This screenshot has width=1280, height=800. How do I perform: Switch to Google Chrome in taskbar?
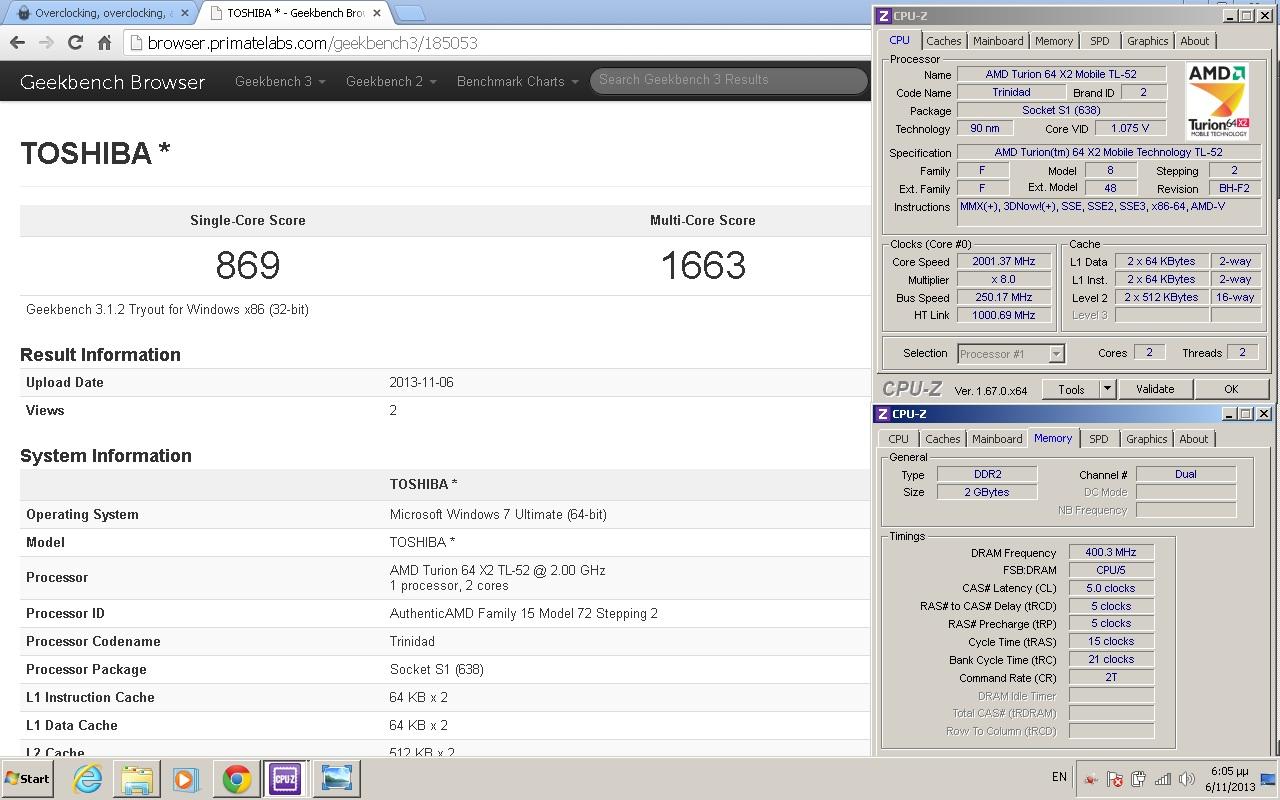pos(237,778)
